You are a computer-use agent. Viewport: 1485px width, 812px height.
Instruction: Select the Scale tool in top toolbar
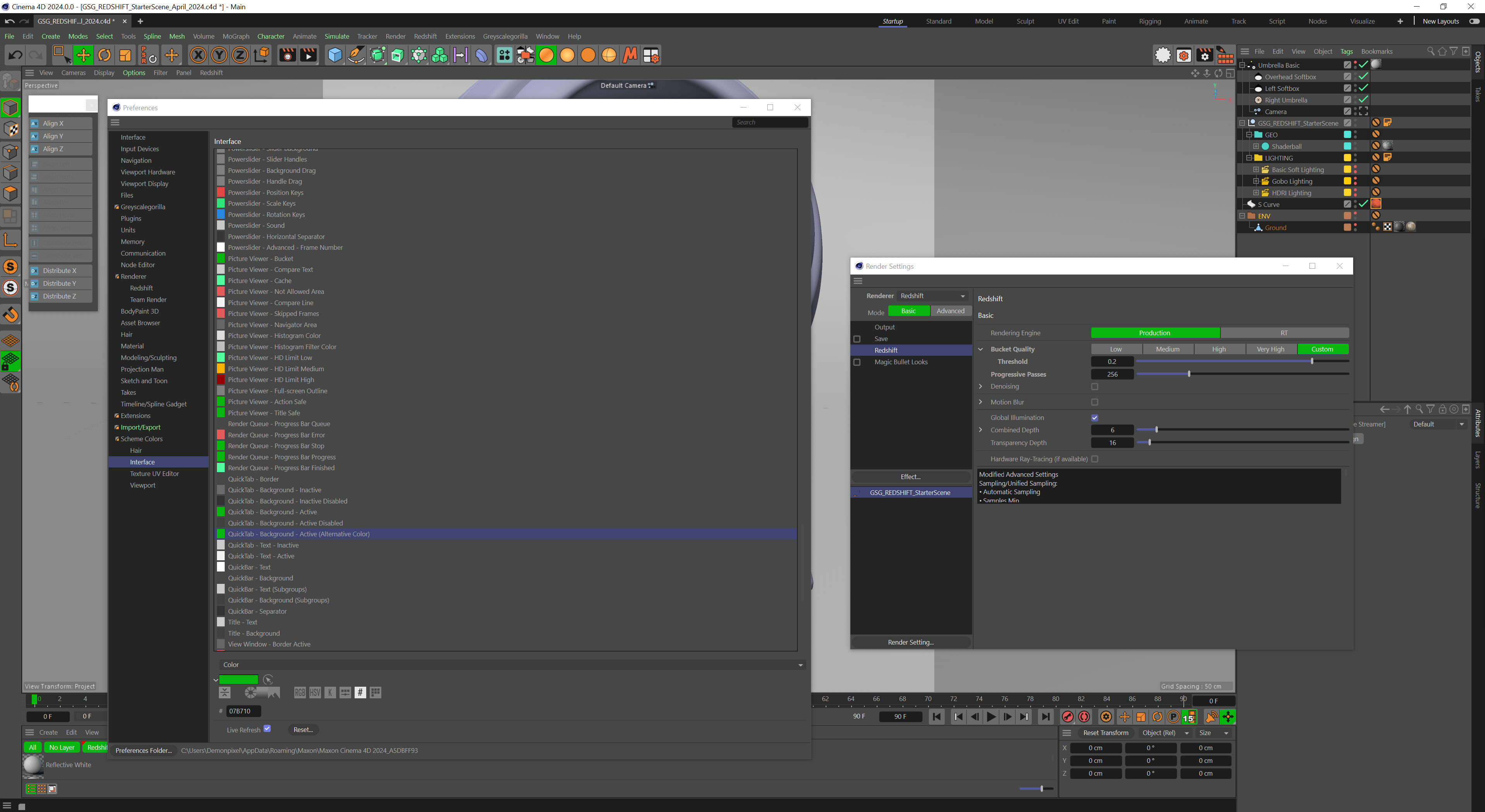125,55
